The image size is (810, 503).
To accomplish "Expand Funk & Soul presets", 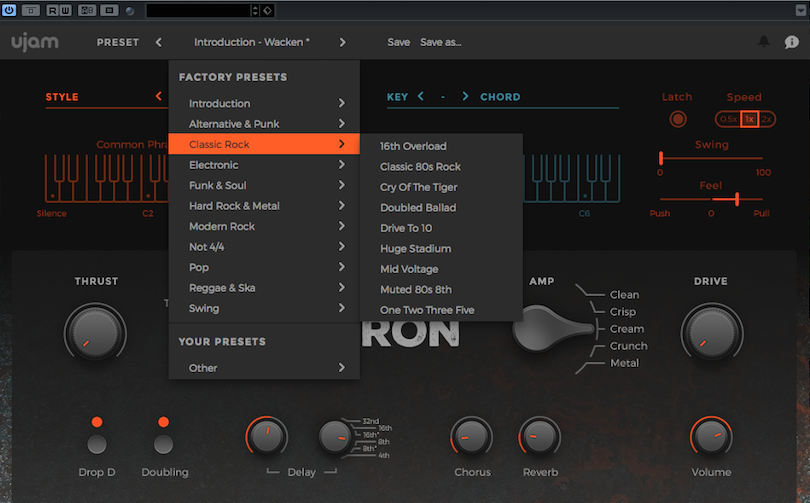I will point(264,185).
